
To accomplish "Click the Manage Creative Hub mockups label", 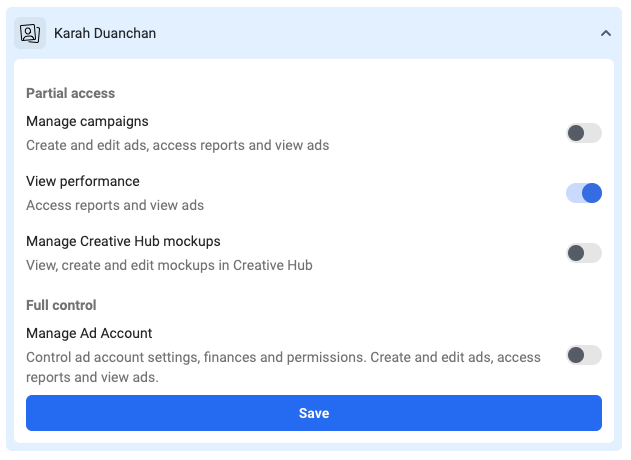I will pyautogui.click(x=123, y=241).
